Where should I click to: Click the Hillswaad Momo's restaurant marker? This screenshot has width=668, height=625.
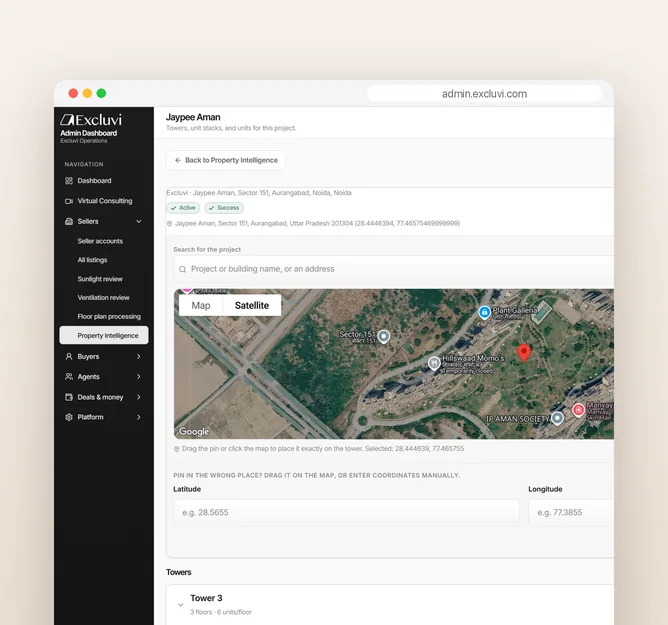click(x=434, y=363)
